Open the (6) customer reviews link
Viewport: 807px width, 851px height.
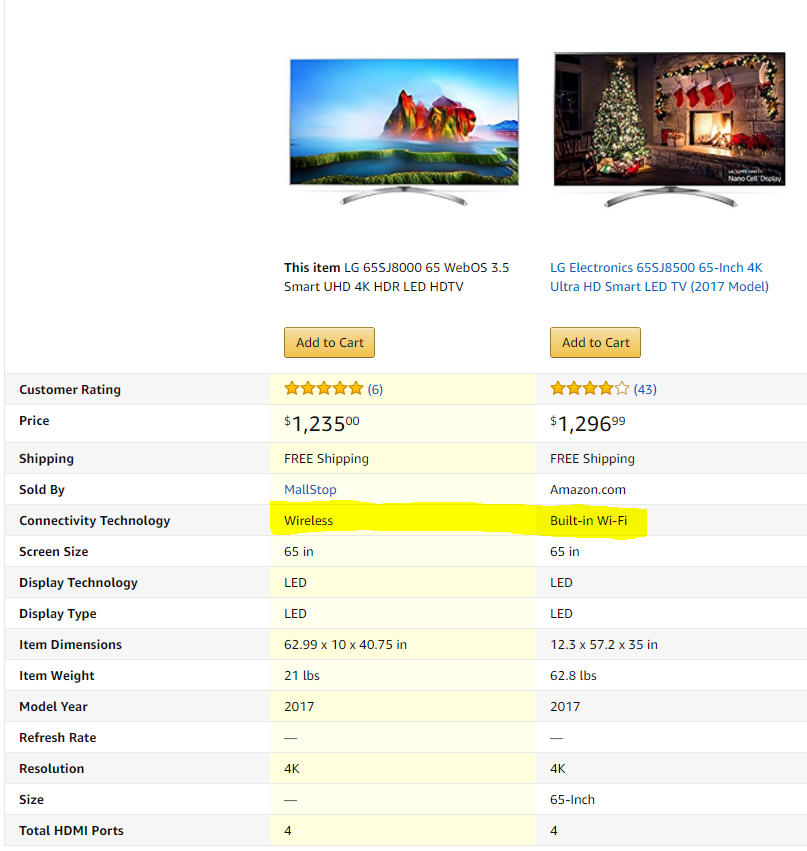click(x=375, y=389)
